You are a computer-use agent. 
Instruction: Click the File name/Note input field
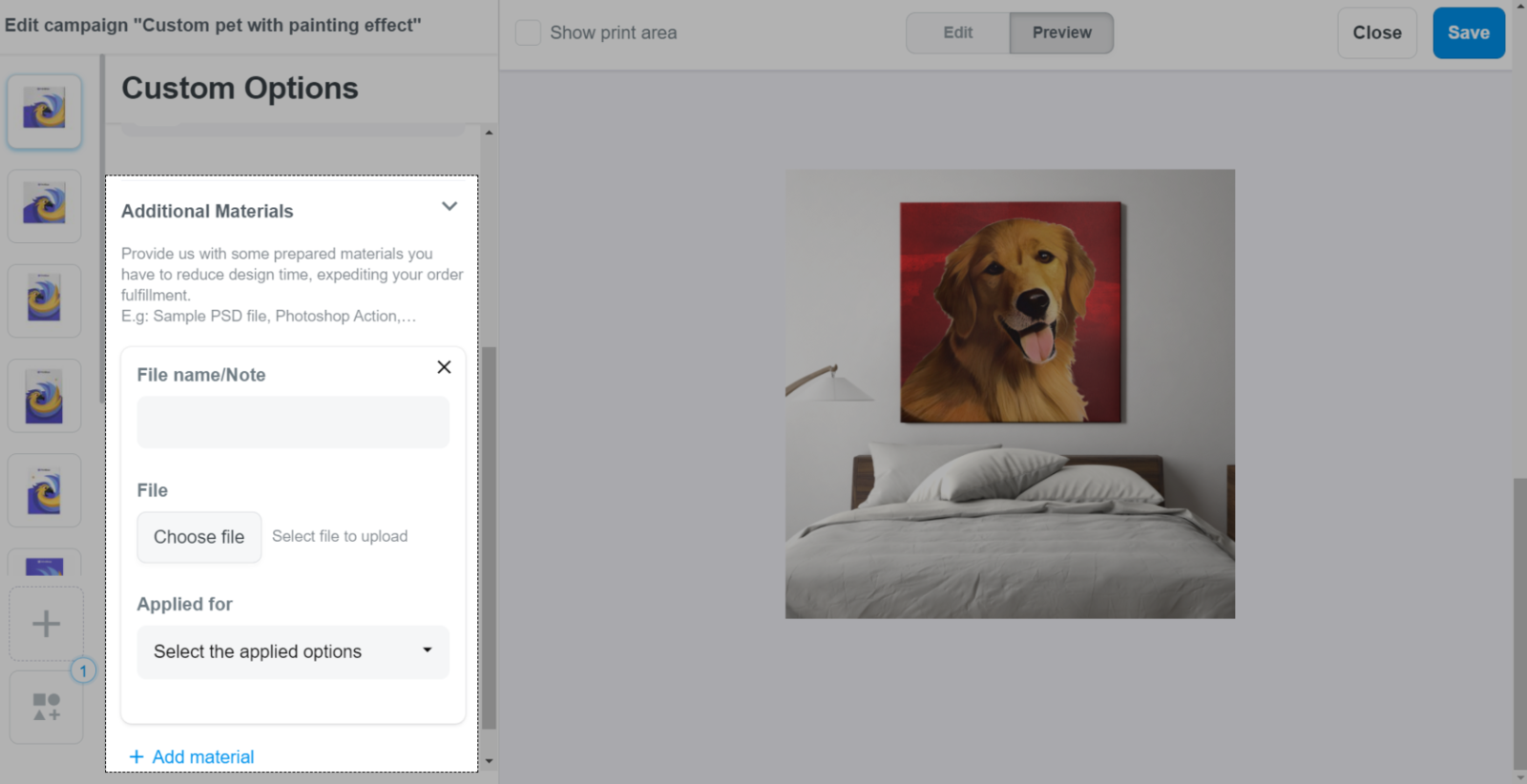(293, 423)
